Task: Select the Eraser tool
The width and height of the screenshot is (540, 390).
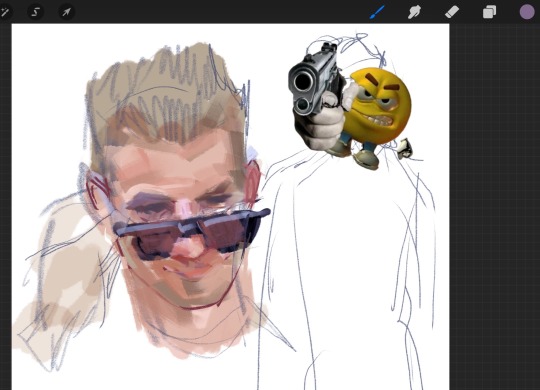Action: click(452, 12)
